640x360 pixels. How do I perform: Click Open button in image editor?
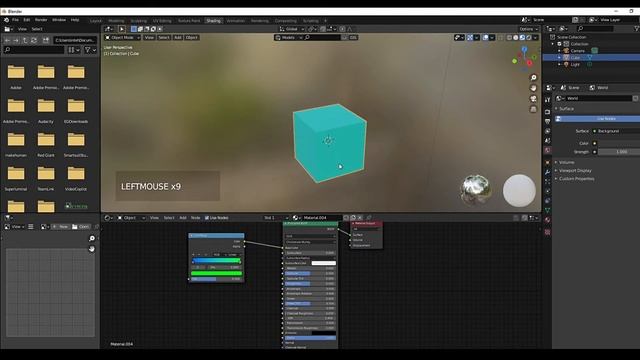(81, 226)
